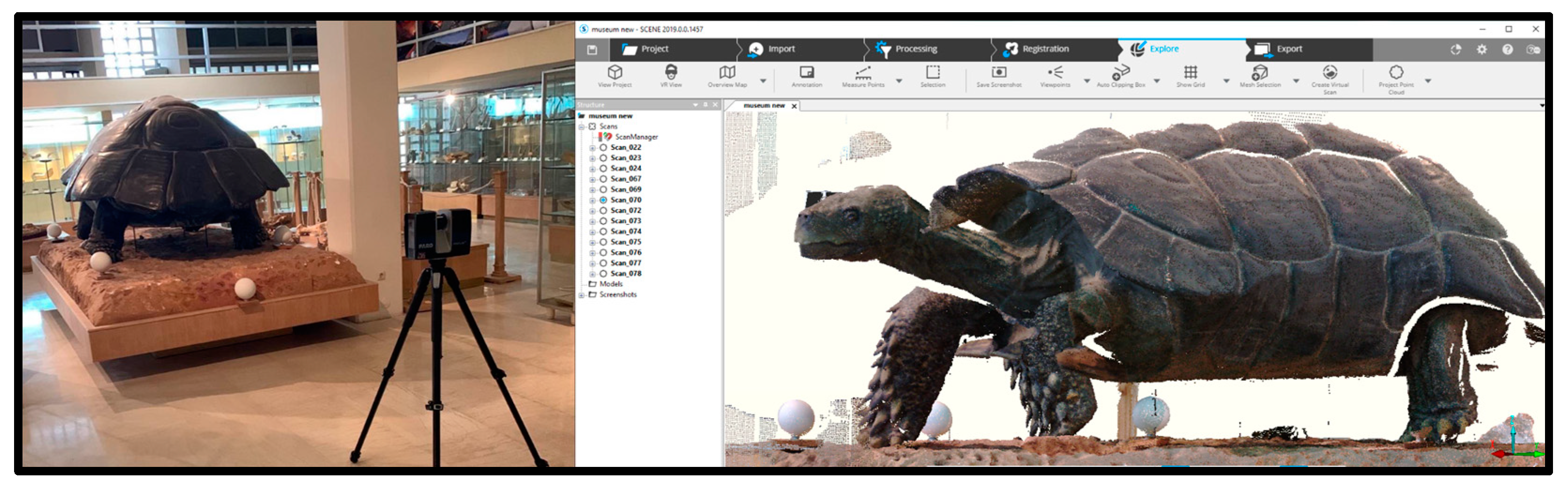Close the museum new view tab
Image resolution: width=1568 pixels, height=488 pixels.
pyautogui.click(x=794, y=106)
